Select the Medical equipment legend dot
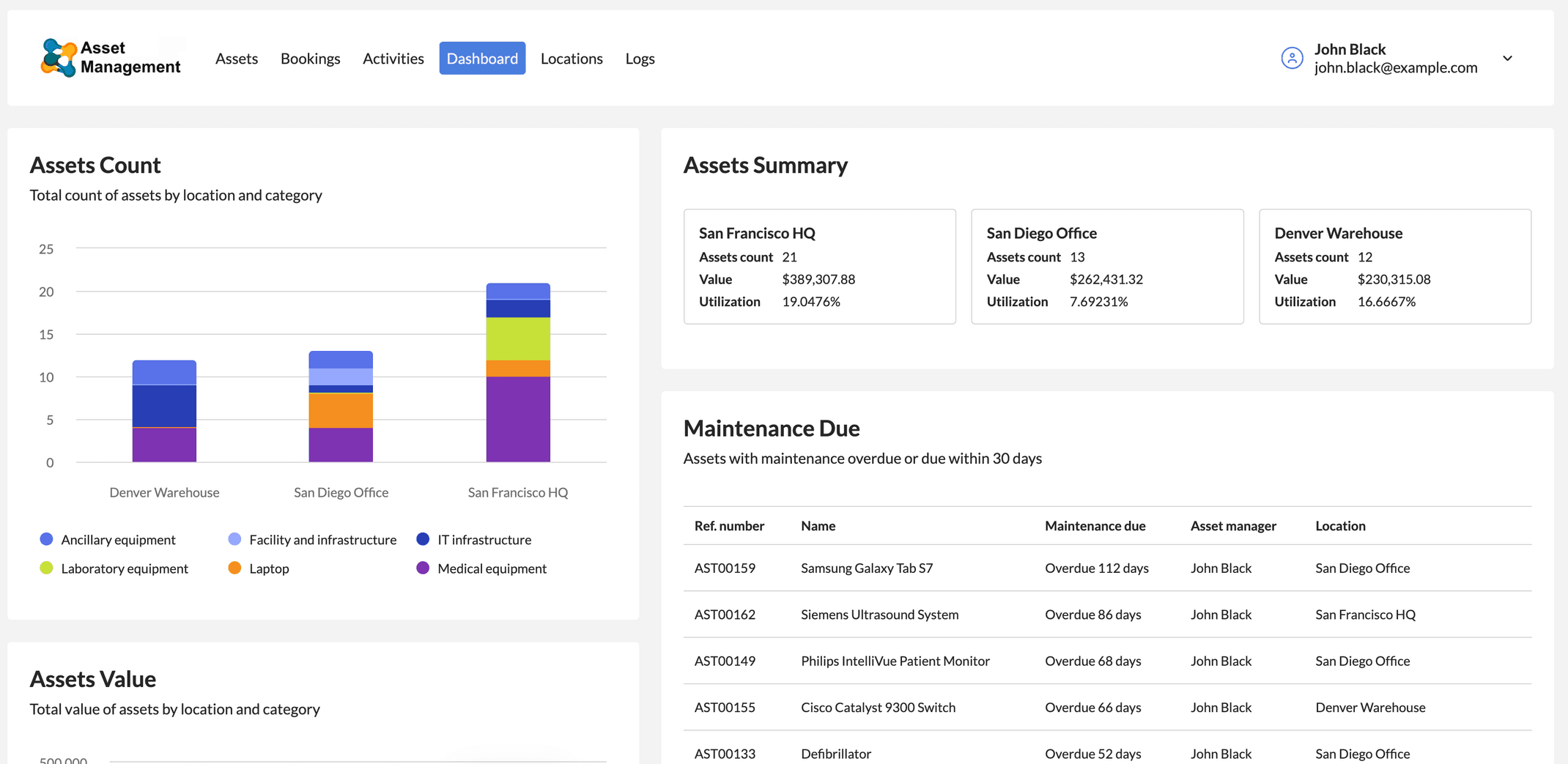1568x764 pixels. (423, 568)
